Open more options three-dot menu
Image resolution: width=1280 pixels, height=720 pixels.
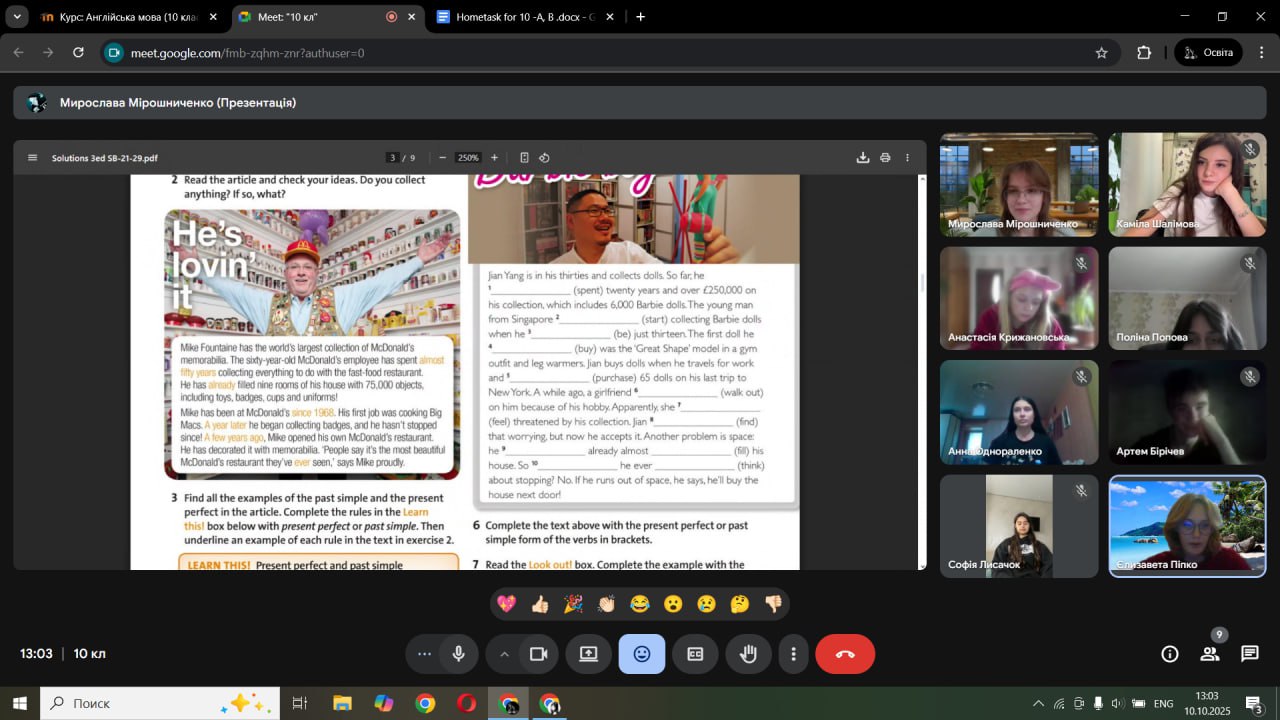[x=793, y=654]
